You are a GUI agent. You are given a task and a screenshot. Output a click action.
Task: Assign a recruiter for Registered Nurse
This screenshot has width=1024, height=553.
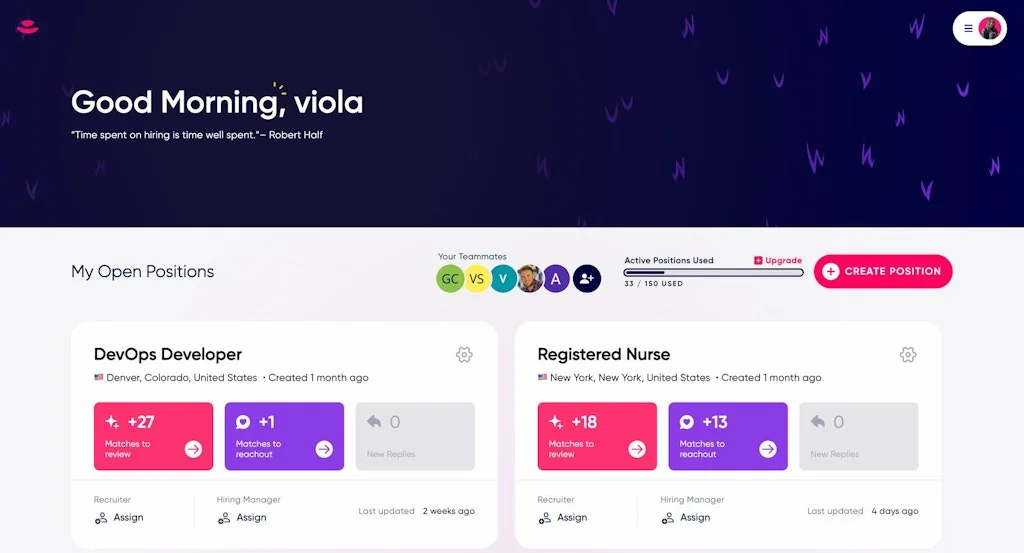coord(564,518)
